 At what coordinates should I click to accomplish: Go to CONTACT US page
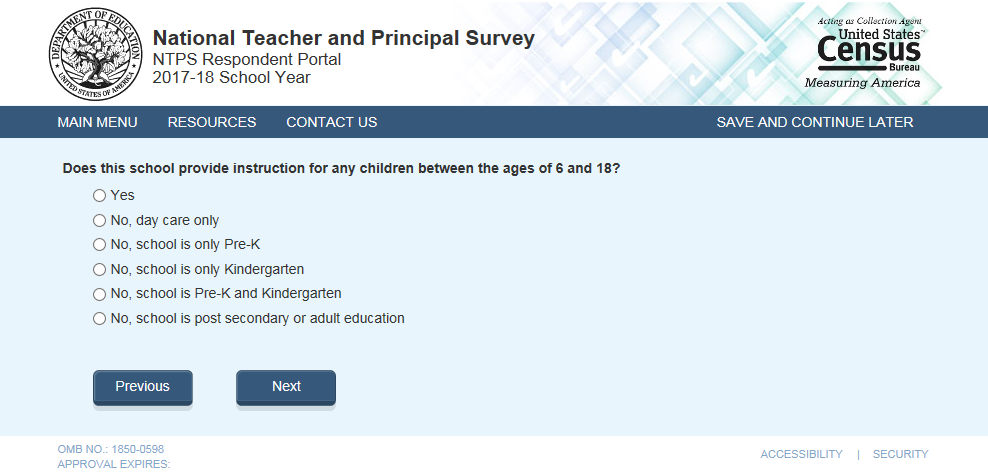(x=331, y=122)
